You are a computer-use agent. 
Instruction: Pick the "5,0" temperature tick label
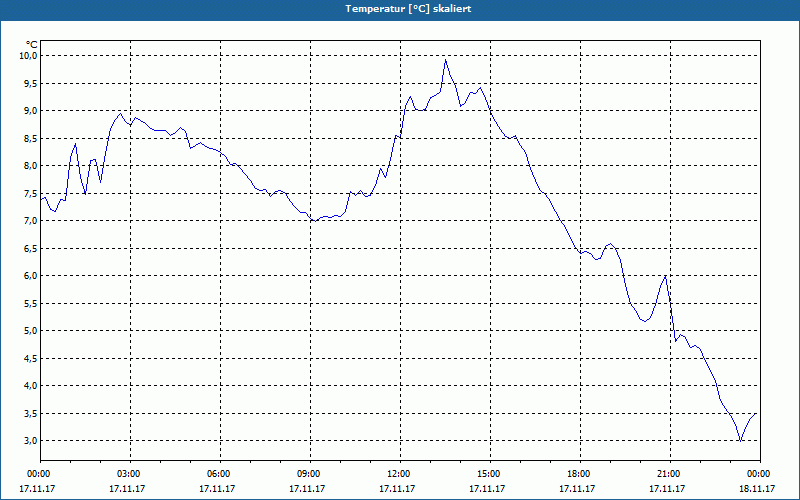30,331
